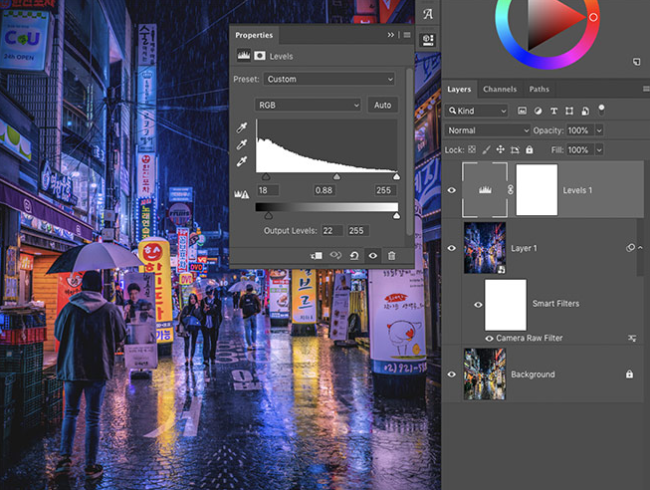Switch to the Paths tab
Viewport: 650px width, 490px height.
coord(539,89)
